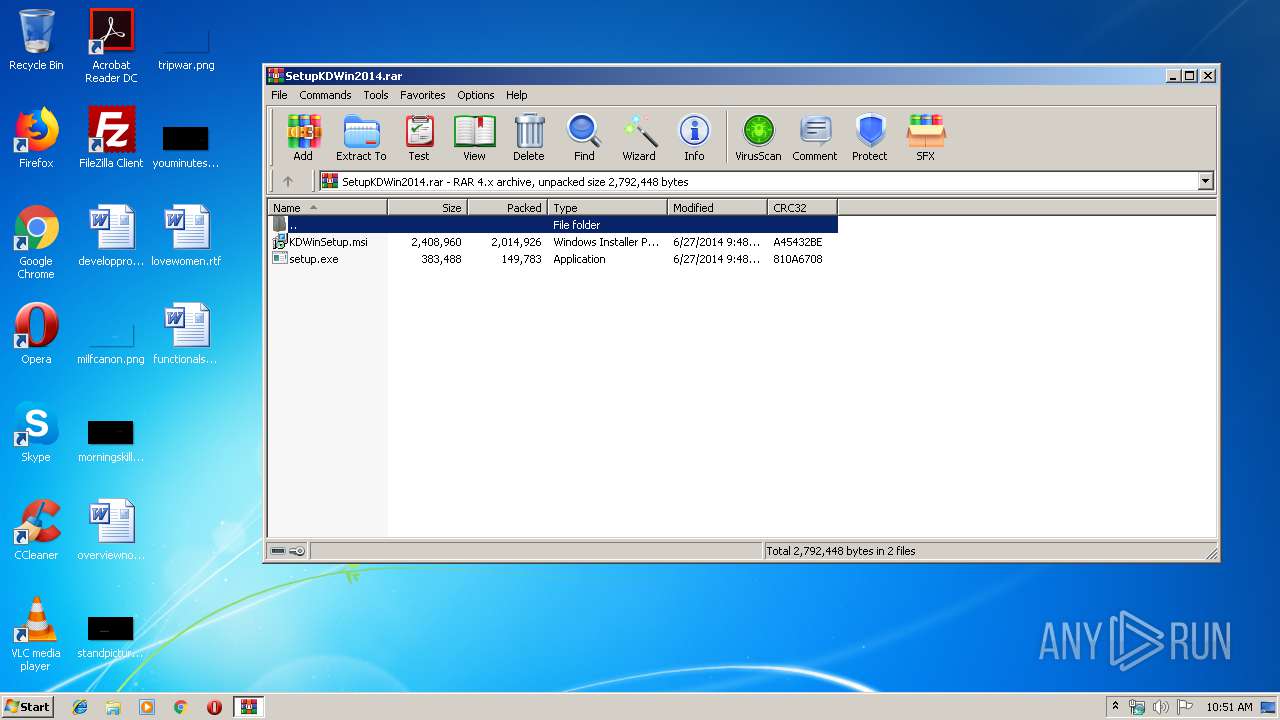This screenshot has width=1280, height=720.
Task: Open Opera desktop shortcut
Action: point(36,334)
